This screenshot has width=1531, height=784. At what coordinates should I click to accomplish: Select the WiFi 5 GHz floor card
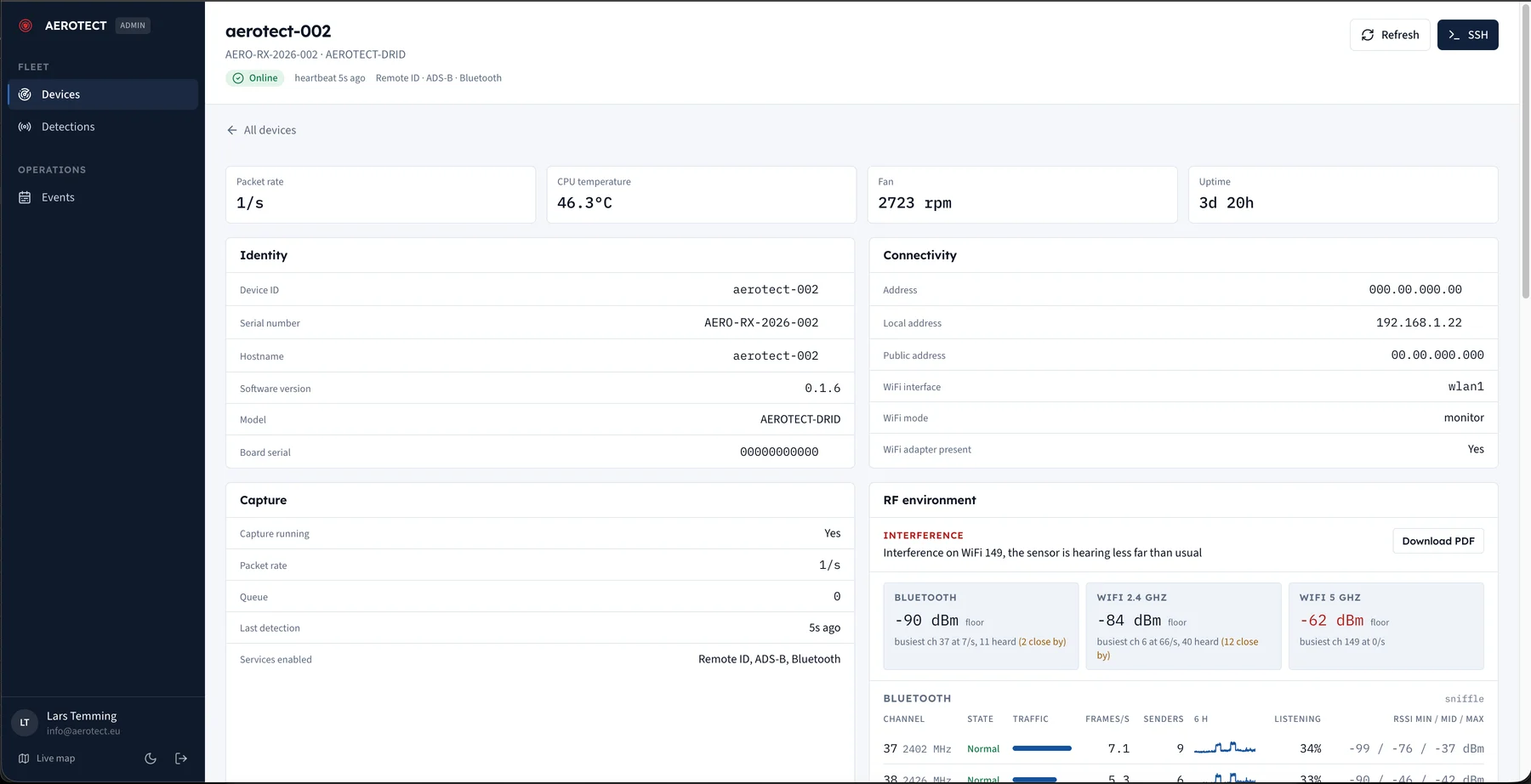[1386, 626]
